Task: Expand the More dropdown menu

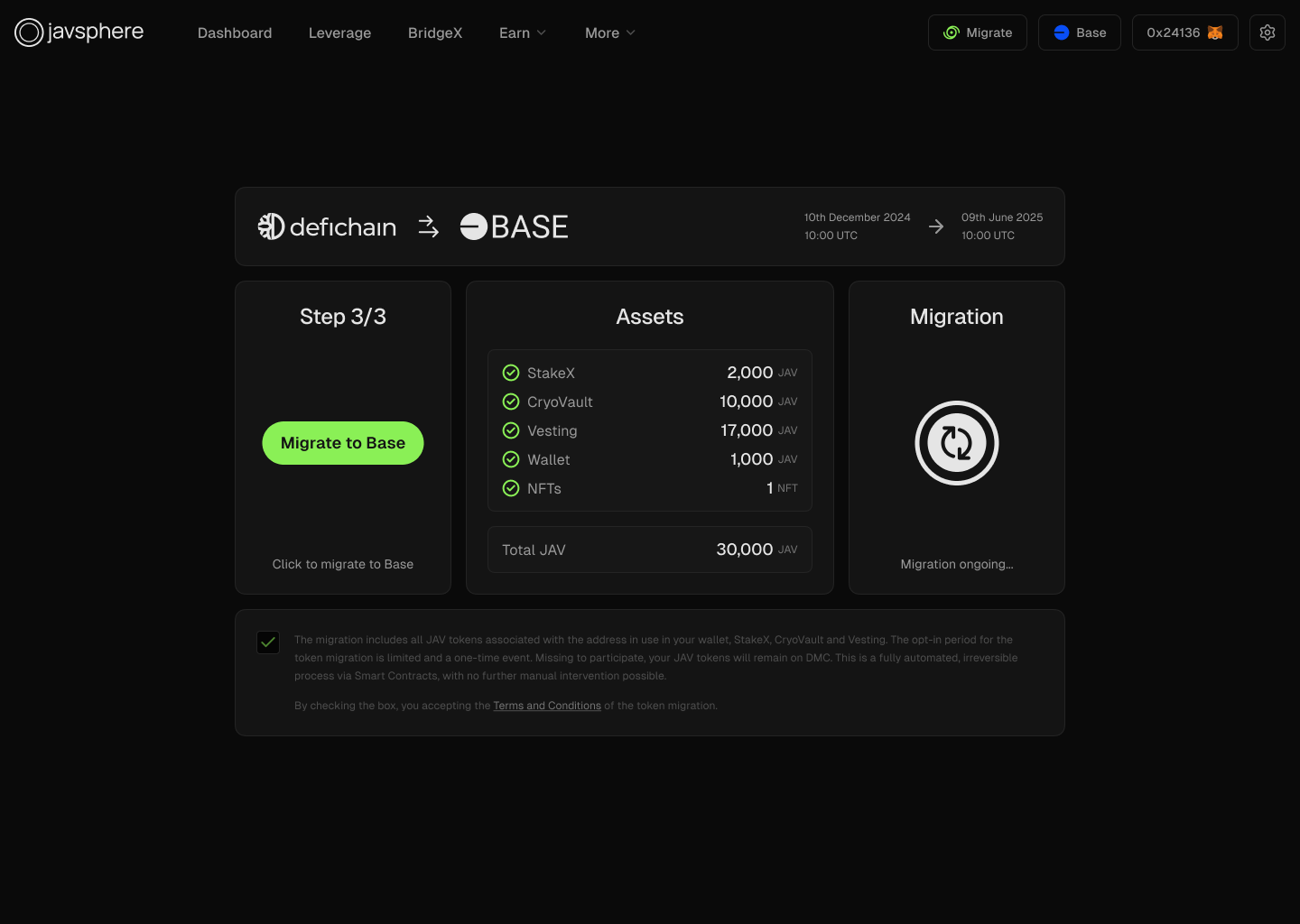Action: (610, 32)
